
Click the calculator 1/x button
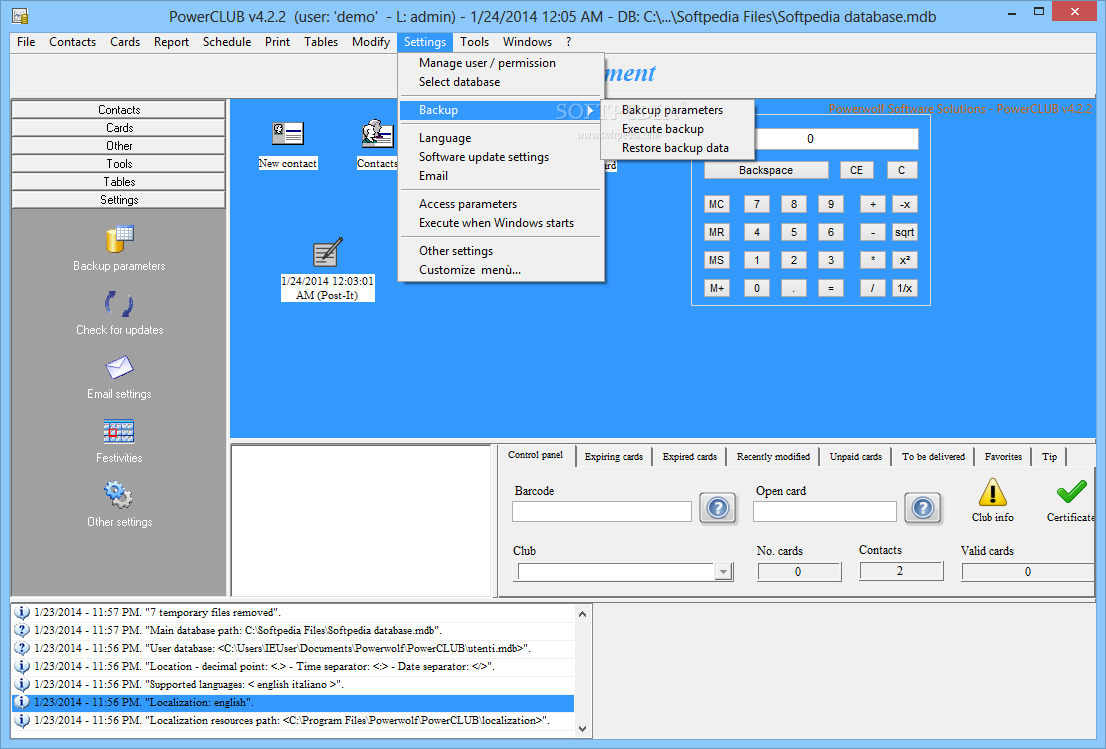(904, 288)
